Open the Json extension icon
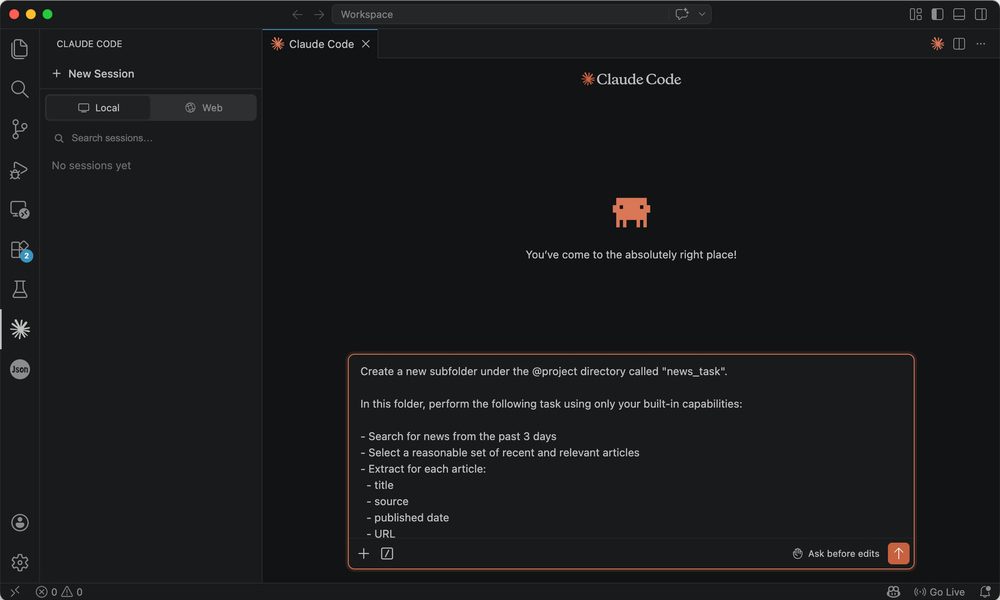Viewport: 1000px width, 600px height. pyautogui.click(x=19, y=369)
